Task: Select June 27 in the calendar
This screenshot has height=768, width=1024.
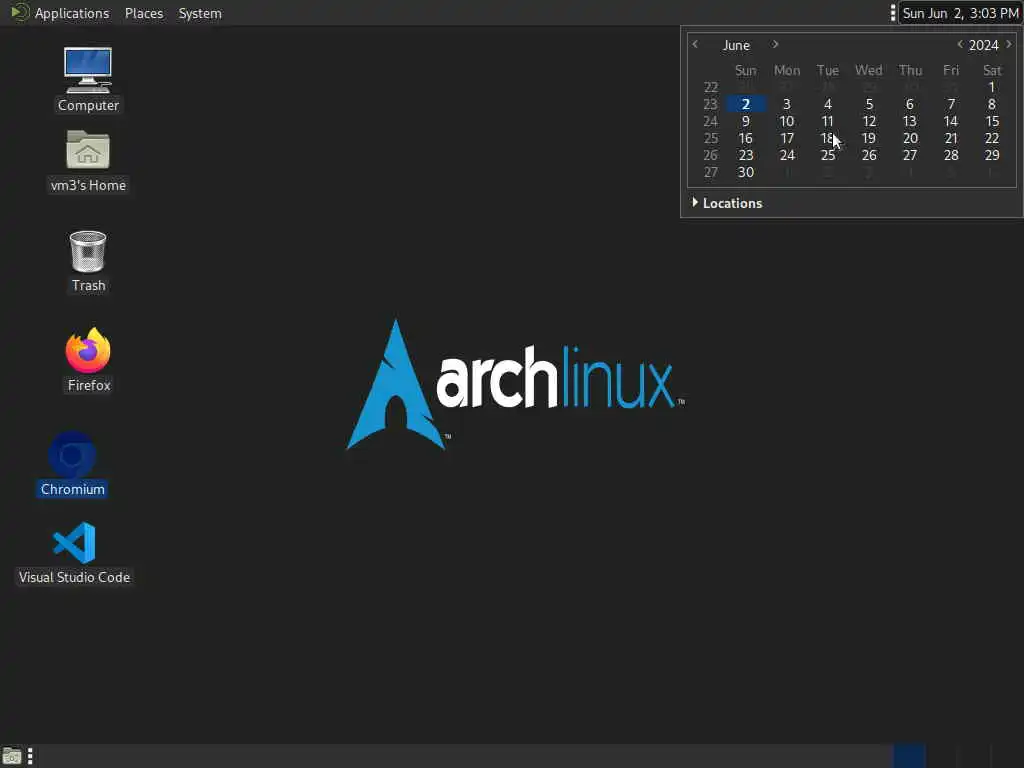Action: 910,155
